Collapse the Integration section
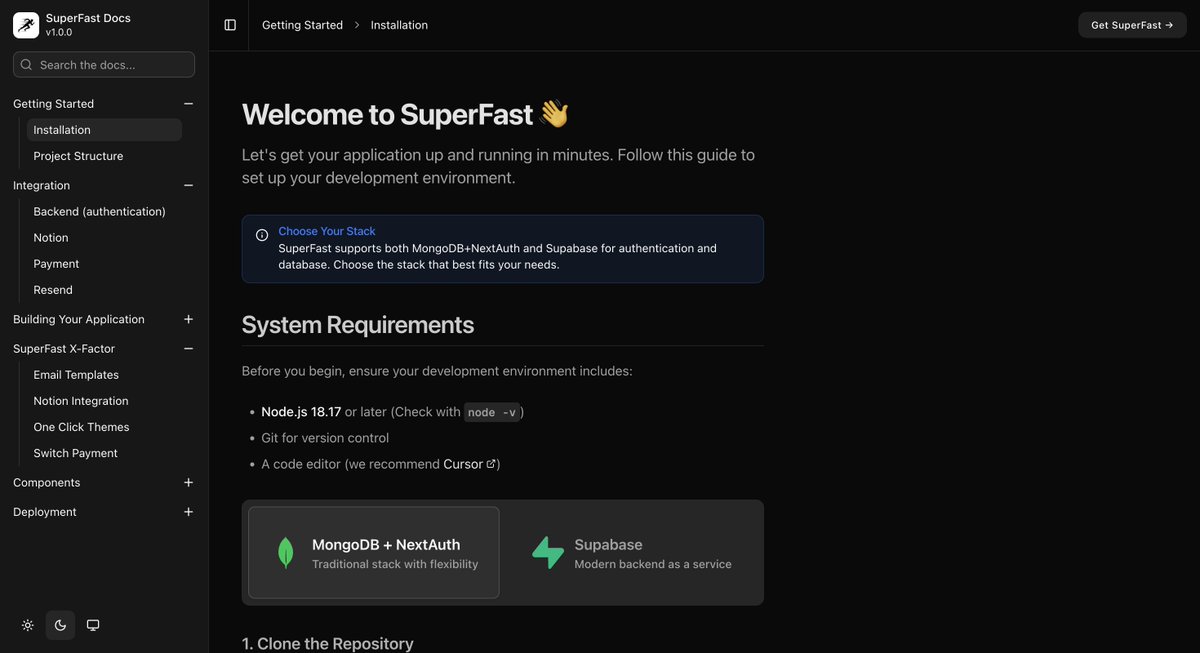 (188, 185)
